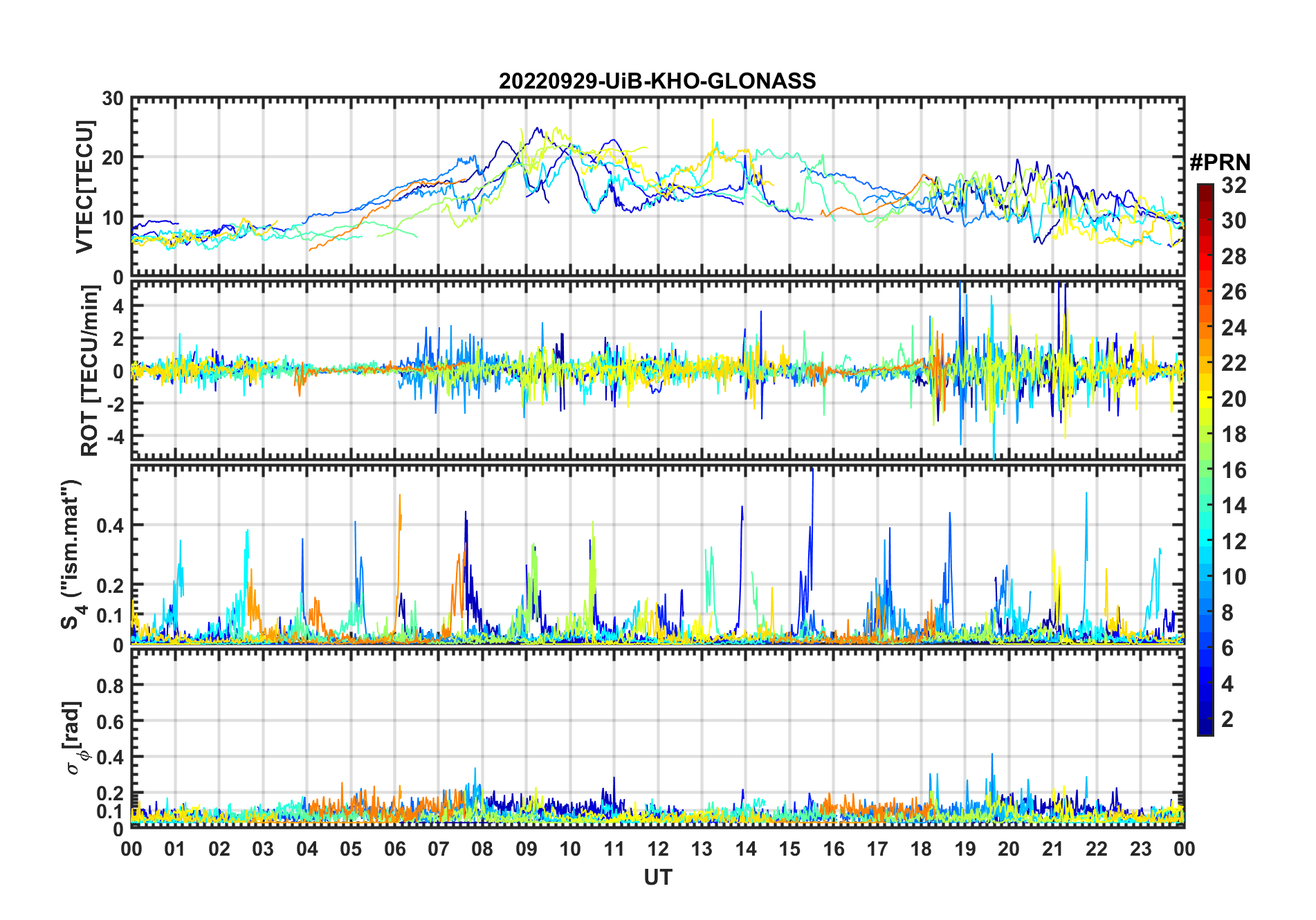Click colorbar tick label 18

pyautogui.click(x=1234, y=434)
